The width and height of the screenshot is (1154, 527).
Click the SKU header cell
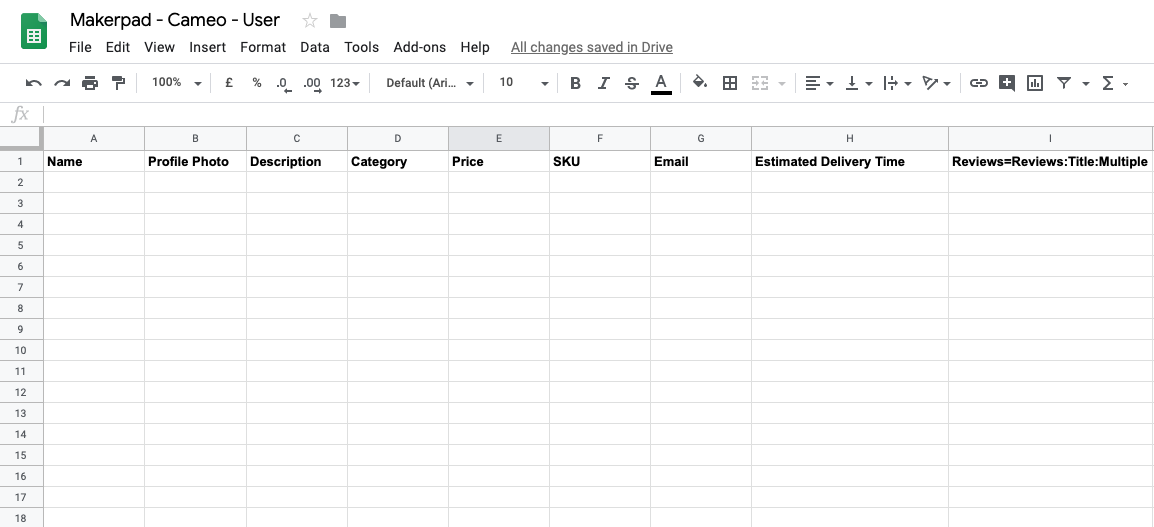pos(600,161)
